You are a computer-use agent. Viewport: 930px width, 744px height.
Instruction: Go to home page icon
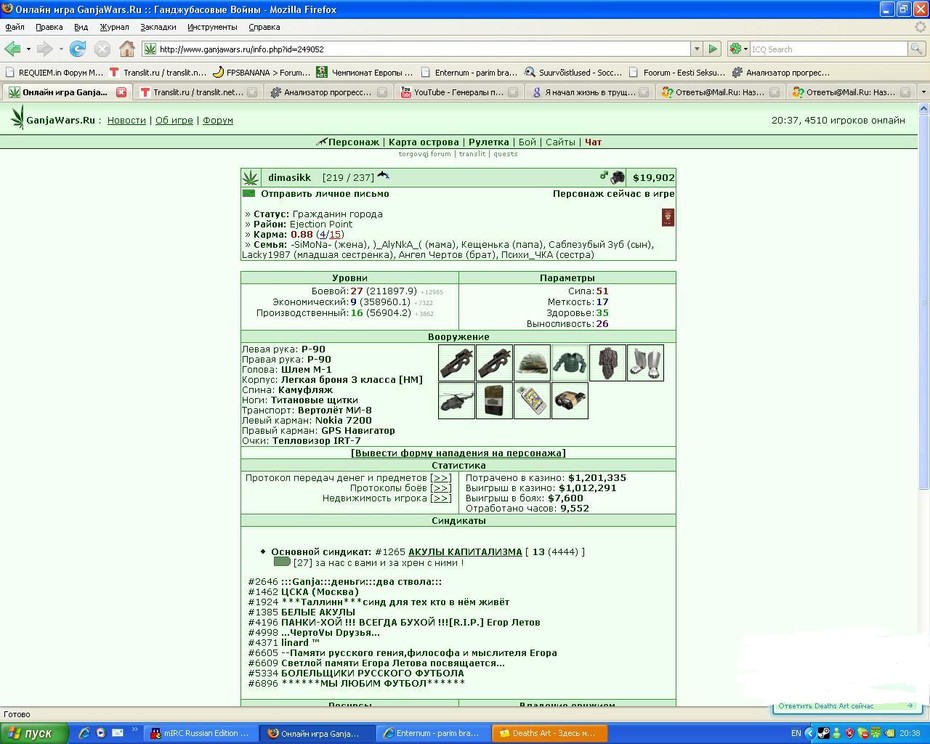click(x=126, y=49)
